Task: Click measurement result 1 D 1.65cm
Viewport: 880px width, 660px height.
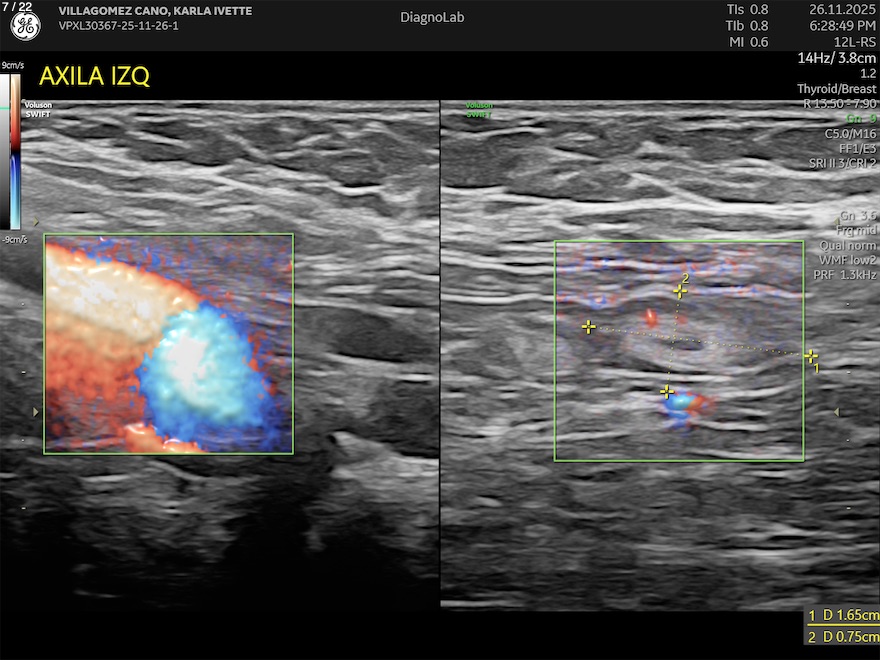Action: [x=843, y=617]
